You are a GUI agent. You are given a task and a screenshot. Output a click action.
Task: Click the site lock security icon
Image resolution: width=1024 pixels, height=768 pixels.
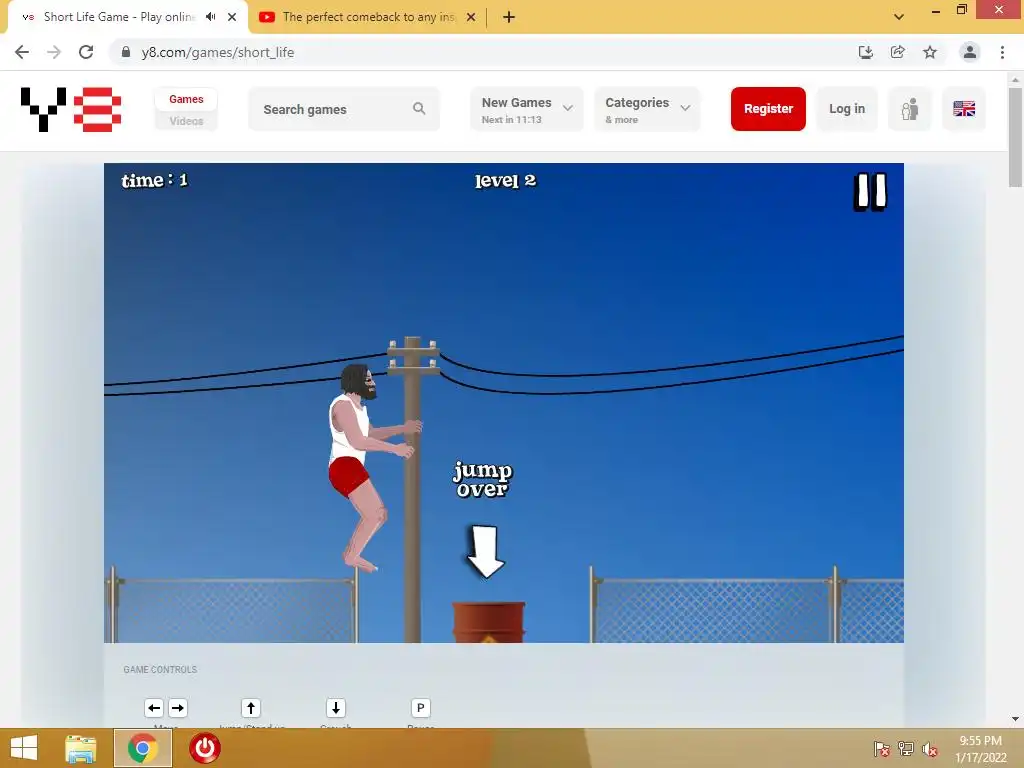(x=126, y=52)
